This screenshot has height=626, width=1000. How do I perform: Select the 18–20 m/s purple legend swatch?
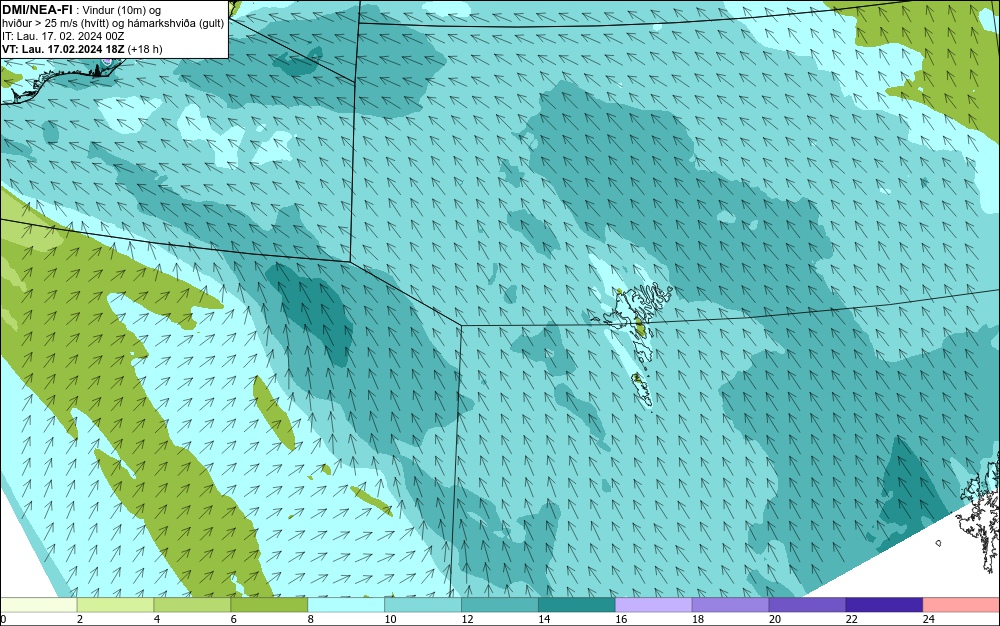point(730,605)
